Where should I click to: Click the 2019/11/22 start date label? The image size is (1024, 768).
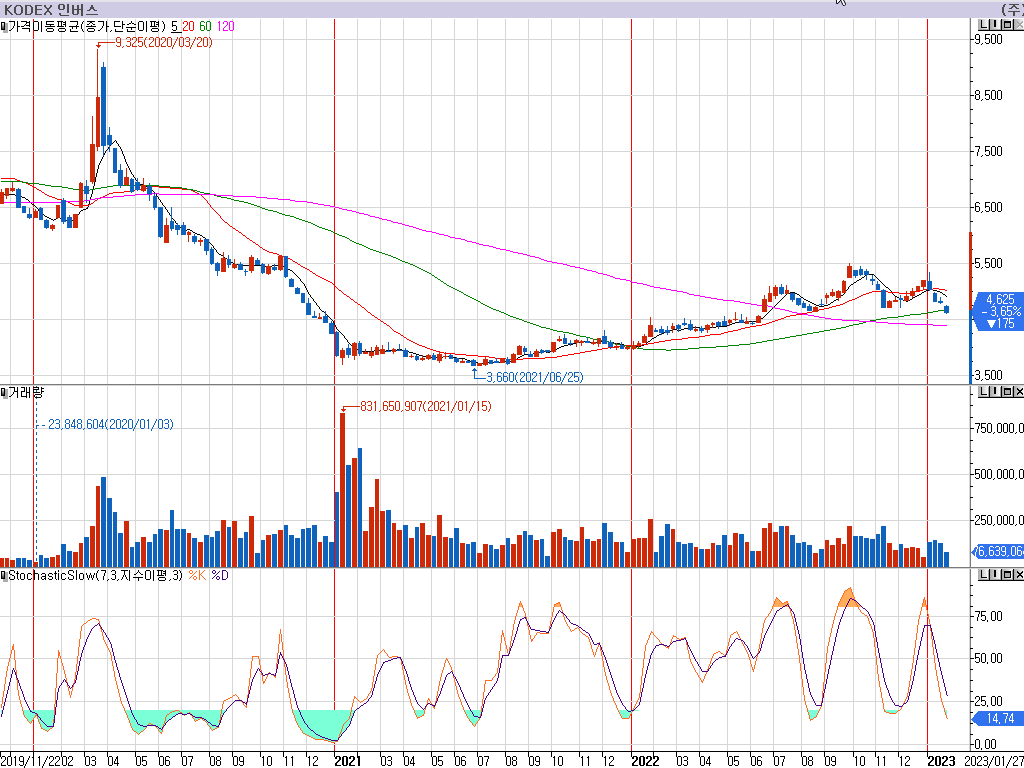[x=30, y=761]
